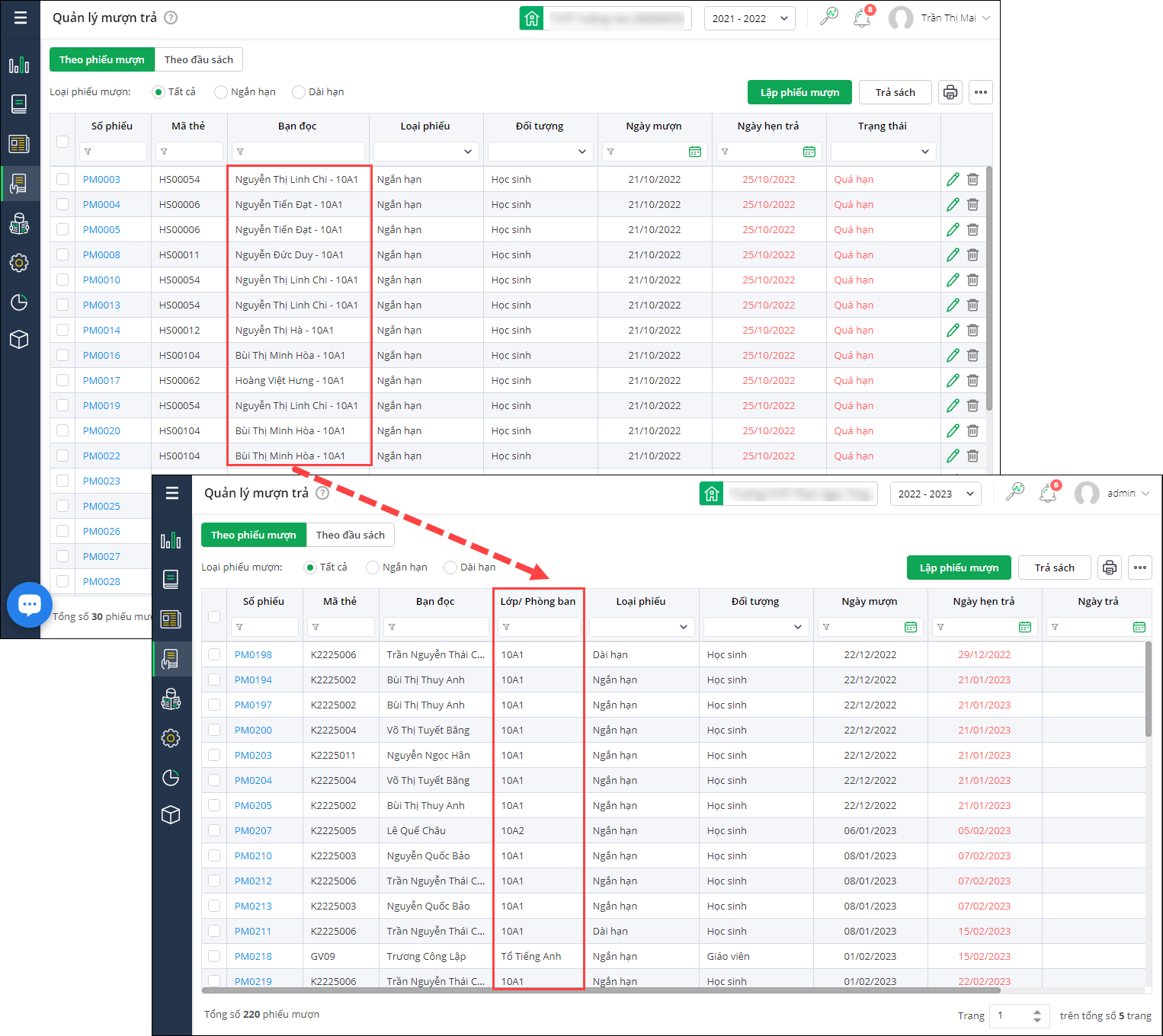Open the reader icon in the front window sidebar
1163x1036 pixels.
[171, 699]
